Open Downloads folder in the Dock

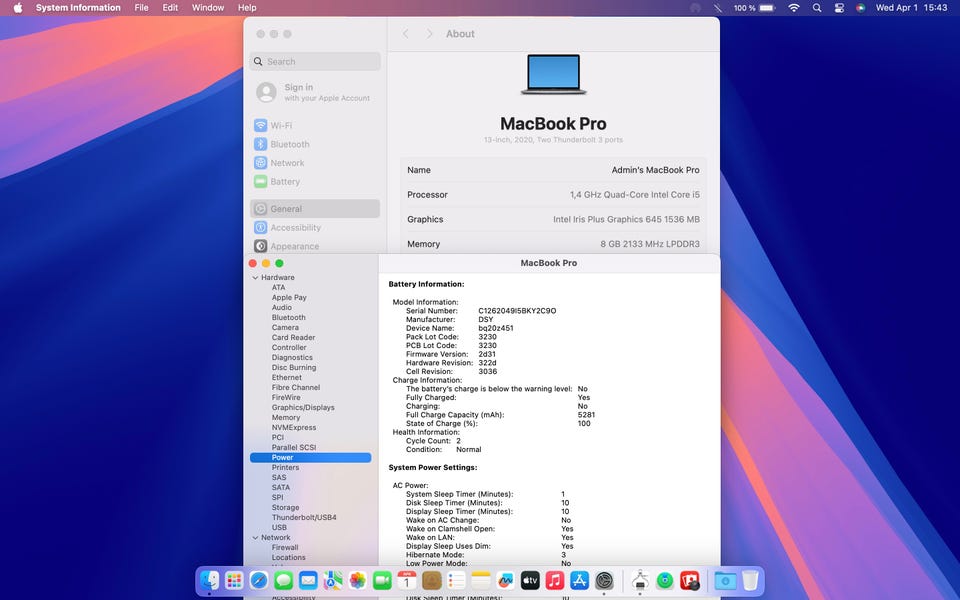(726, 580)
